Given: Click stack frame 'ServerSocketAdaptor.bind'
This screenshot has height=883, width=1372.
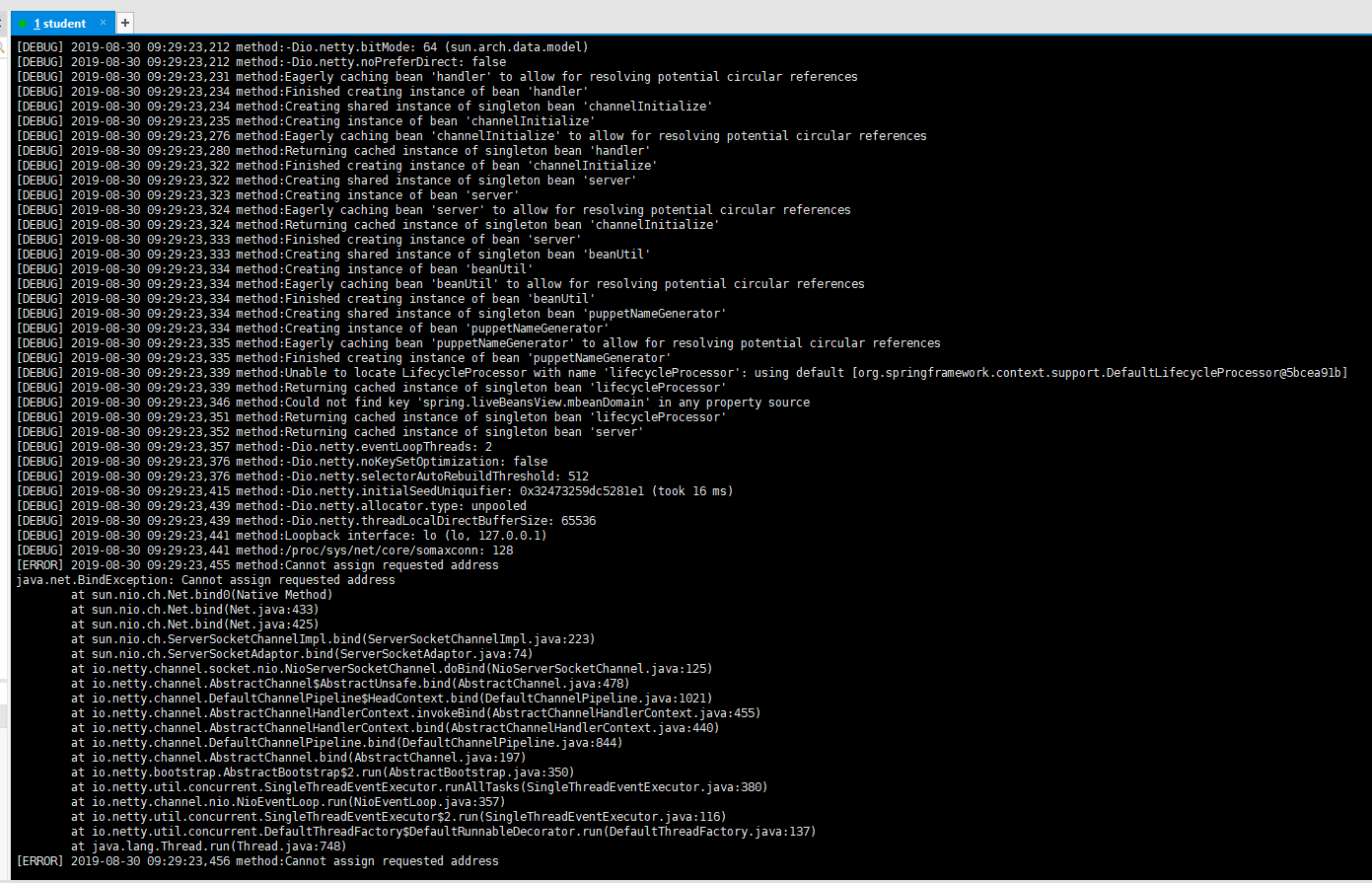Looking at the screenshot, I should point(302,654).
